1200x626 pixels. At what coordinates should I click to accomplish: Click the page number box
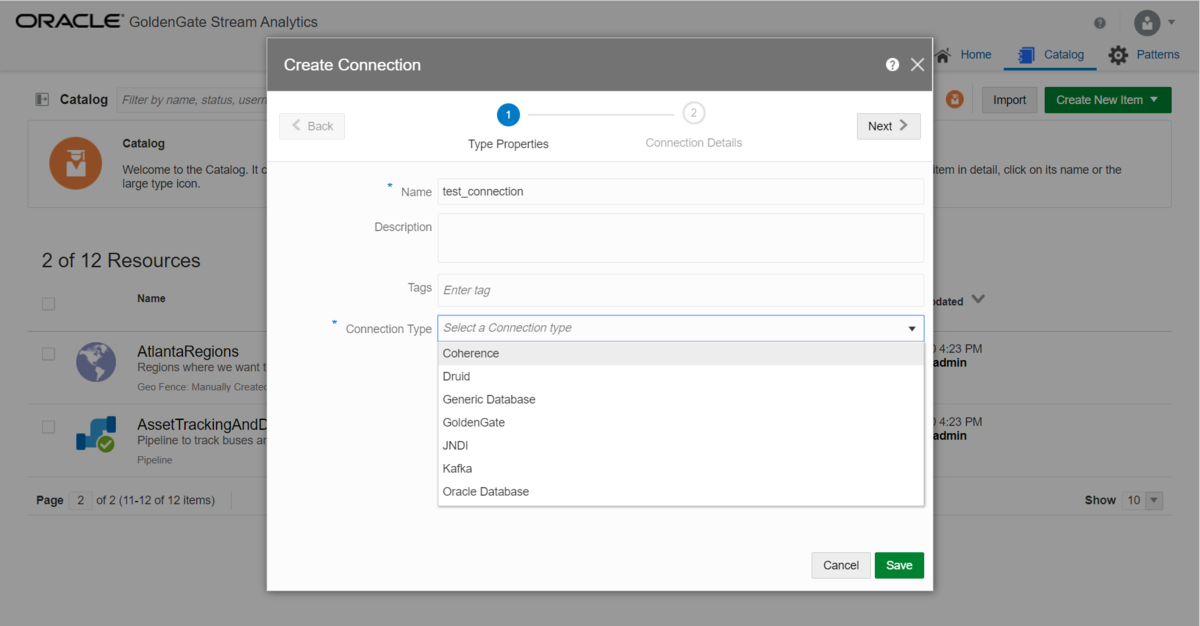(80, 500)
